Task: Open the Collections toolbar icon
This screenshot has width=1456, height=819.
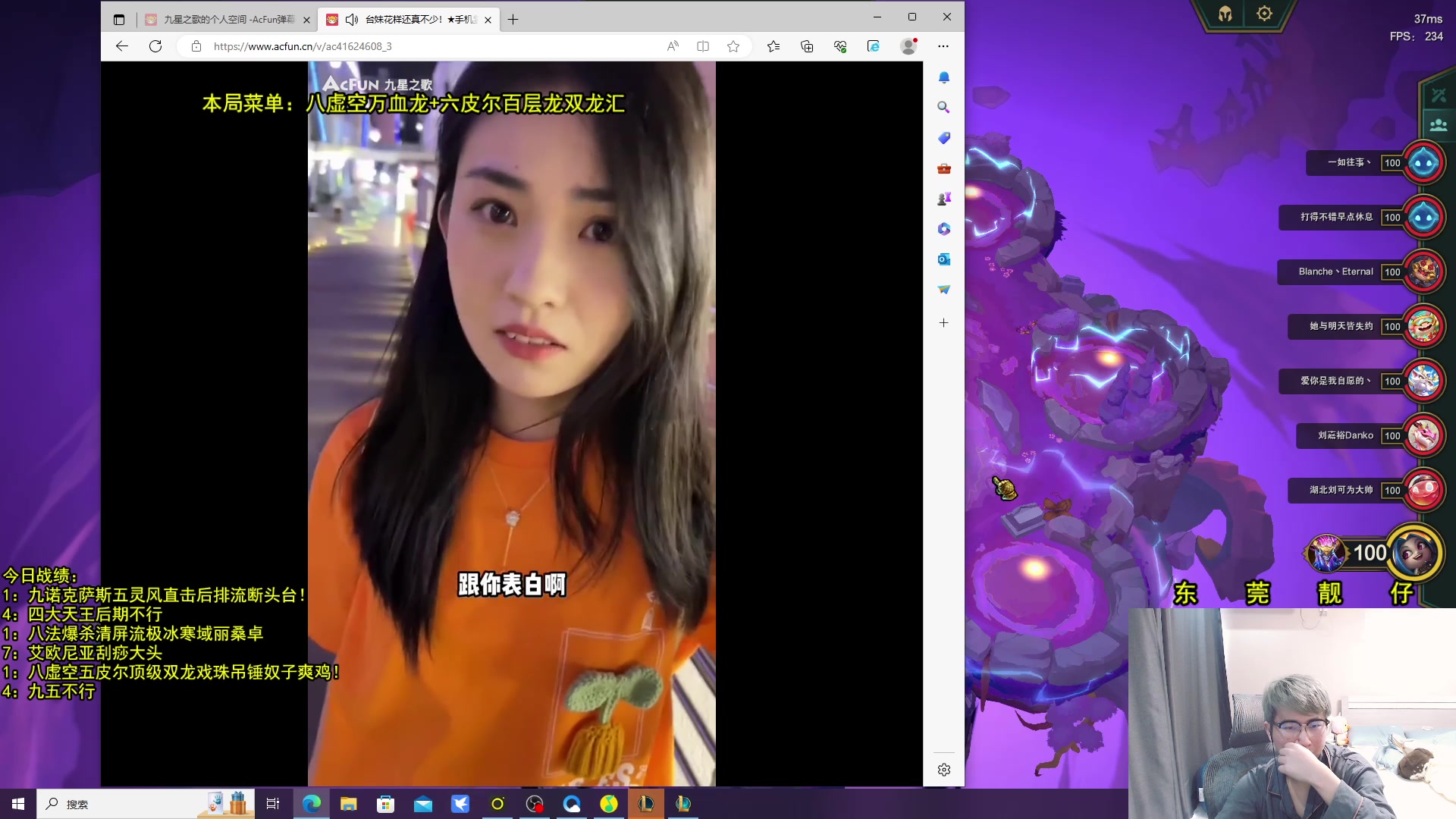Action: pos(807,46)
